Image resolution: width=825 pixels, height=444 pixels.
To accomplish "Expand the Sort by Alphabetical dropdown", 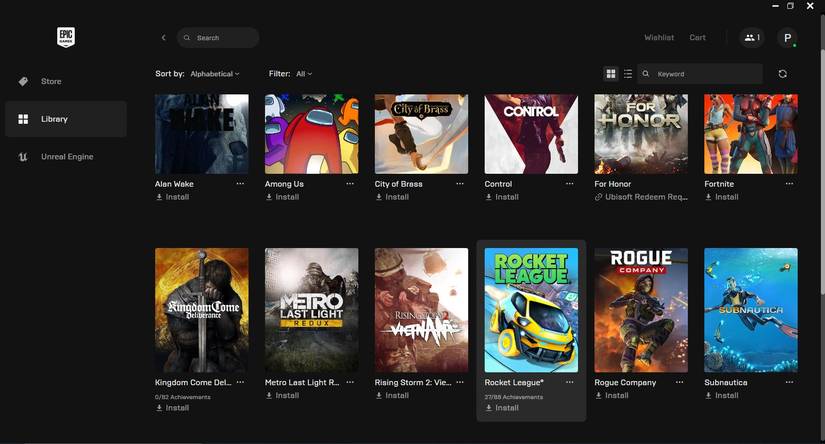I will click(x=215, y=74).
